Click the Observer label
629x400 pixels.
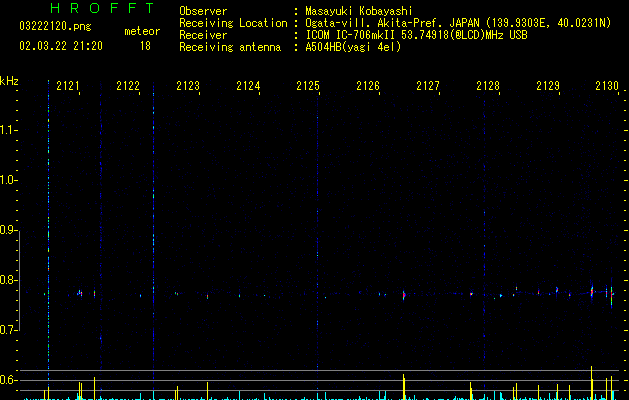pos(203,11)
